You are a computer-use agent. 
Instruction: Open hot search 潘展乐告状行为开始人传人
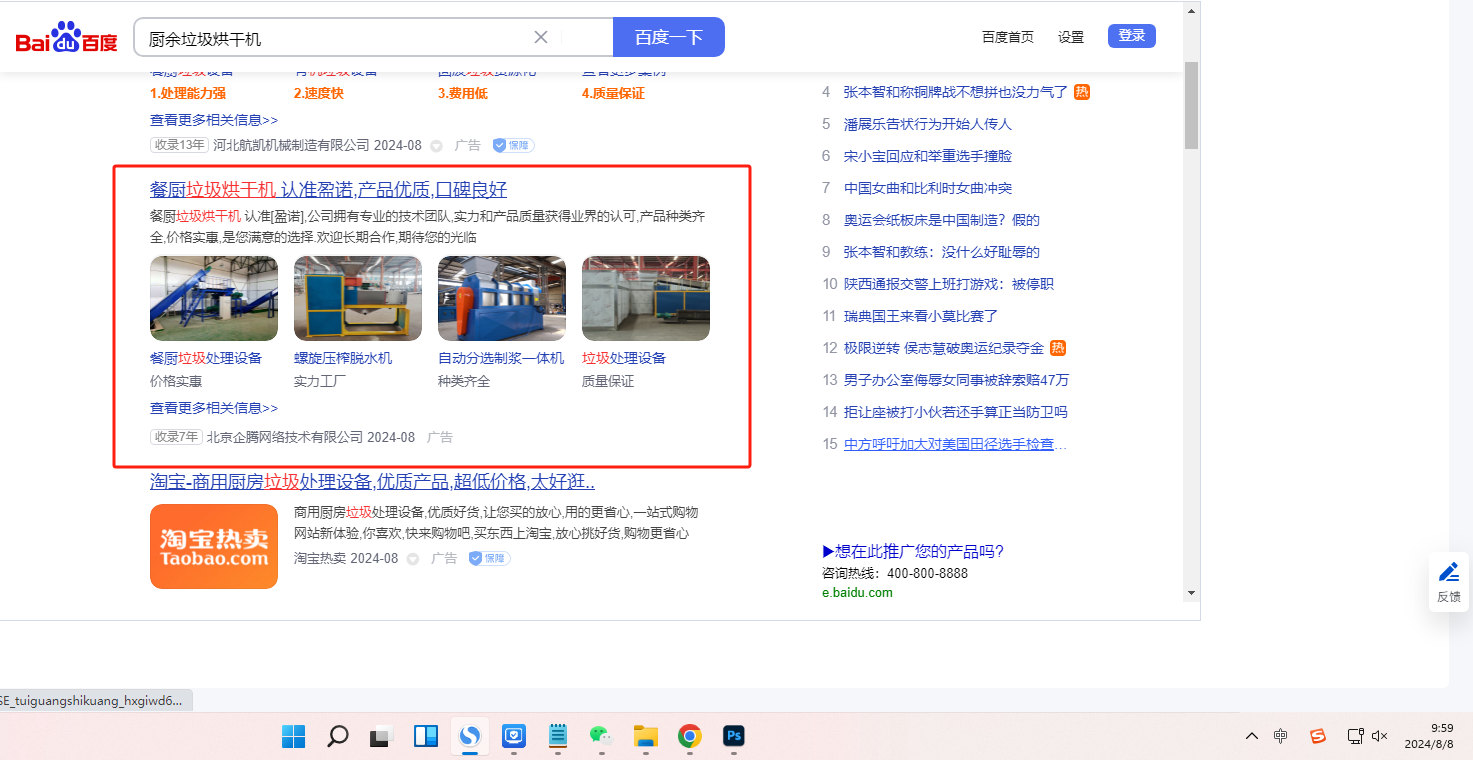pos(928,124)
